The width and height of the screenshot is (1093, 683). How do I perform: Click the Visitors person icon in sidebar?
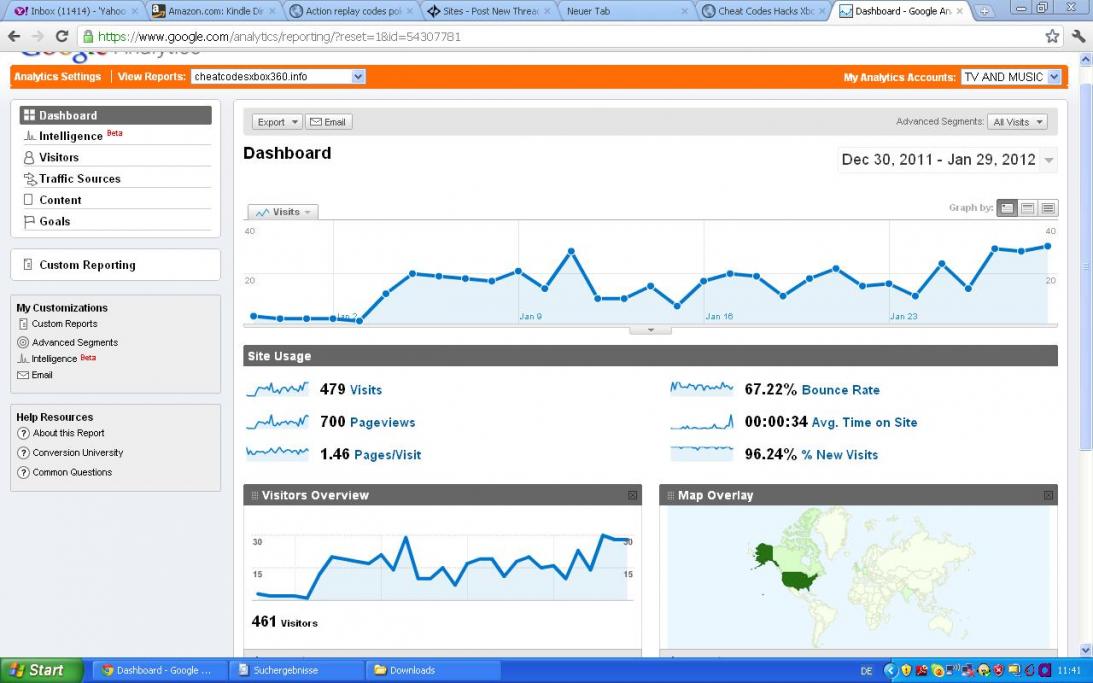tap(29, 158)
